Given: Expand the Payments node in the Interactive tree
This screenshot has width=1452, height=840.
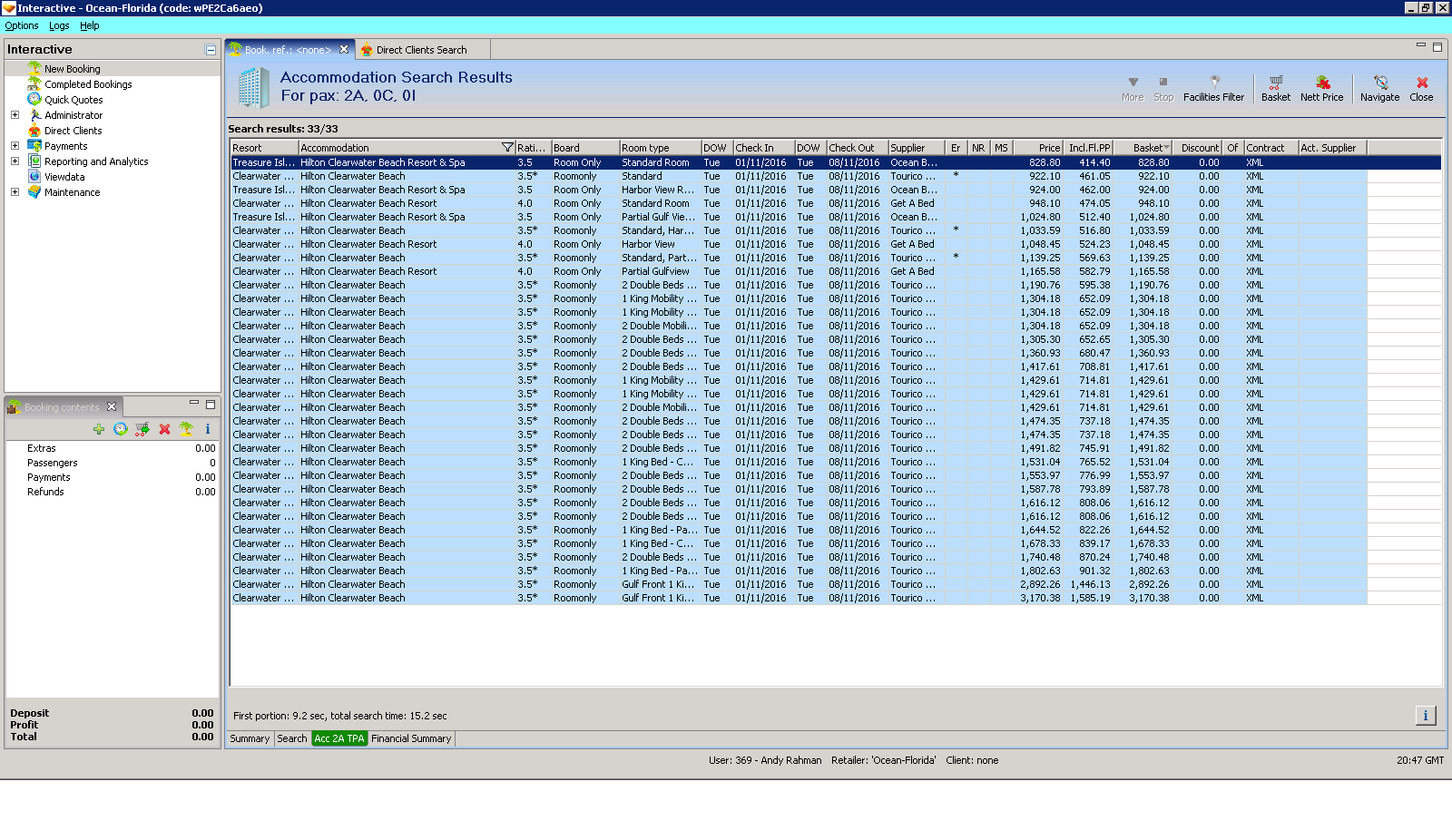Looking at the screenshot, I should tap(15, 146).
